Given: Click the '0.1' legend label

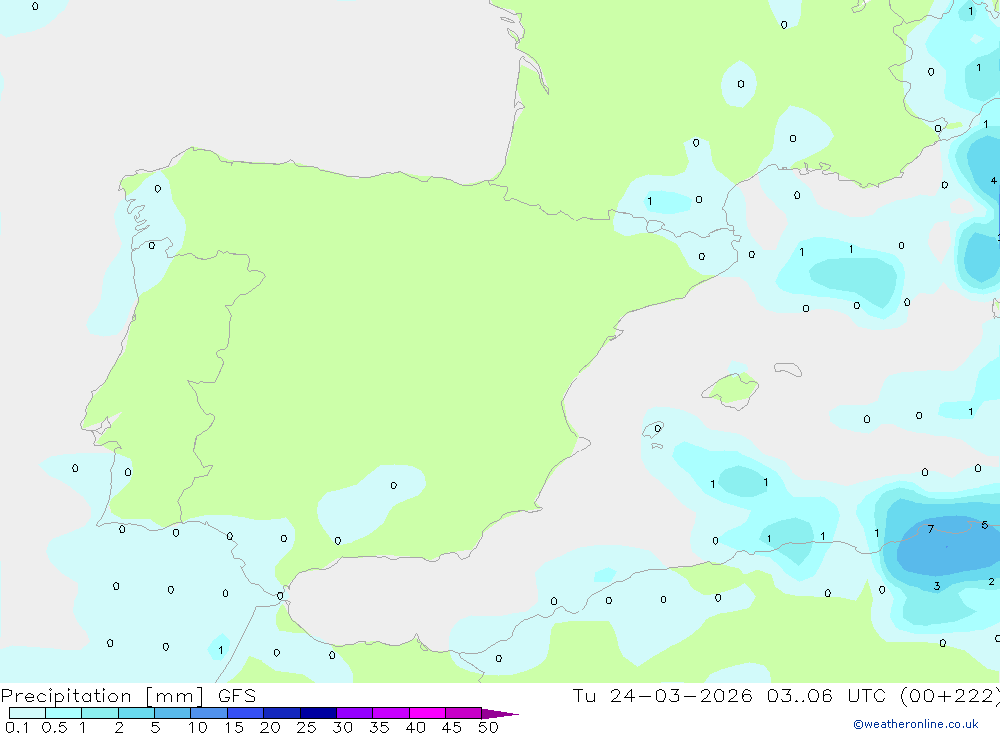Looking at the screenshot, I should pyautogui.click(x=17, y=727).
